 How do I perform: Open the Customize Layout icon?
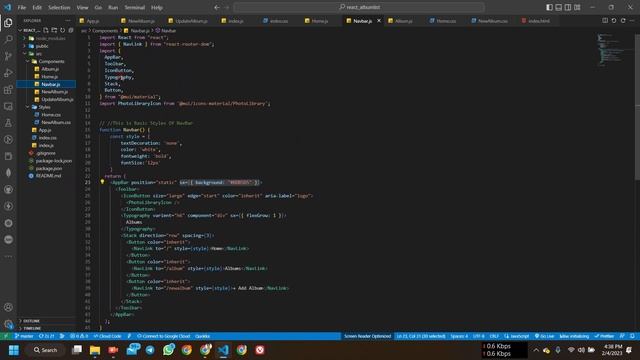pyautogui.click(x=577, y=7)
